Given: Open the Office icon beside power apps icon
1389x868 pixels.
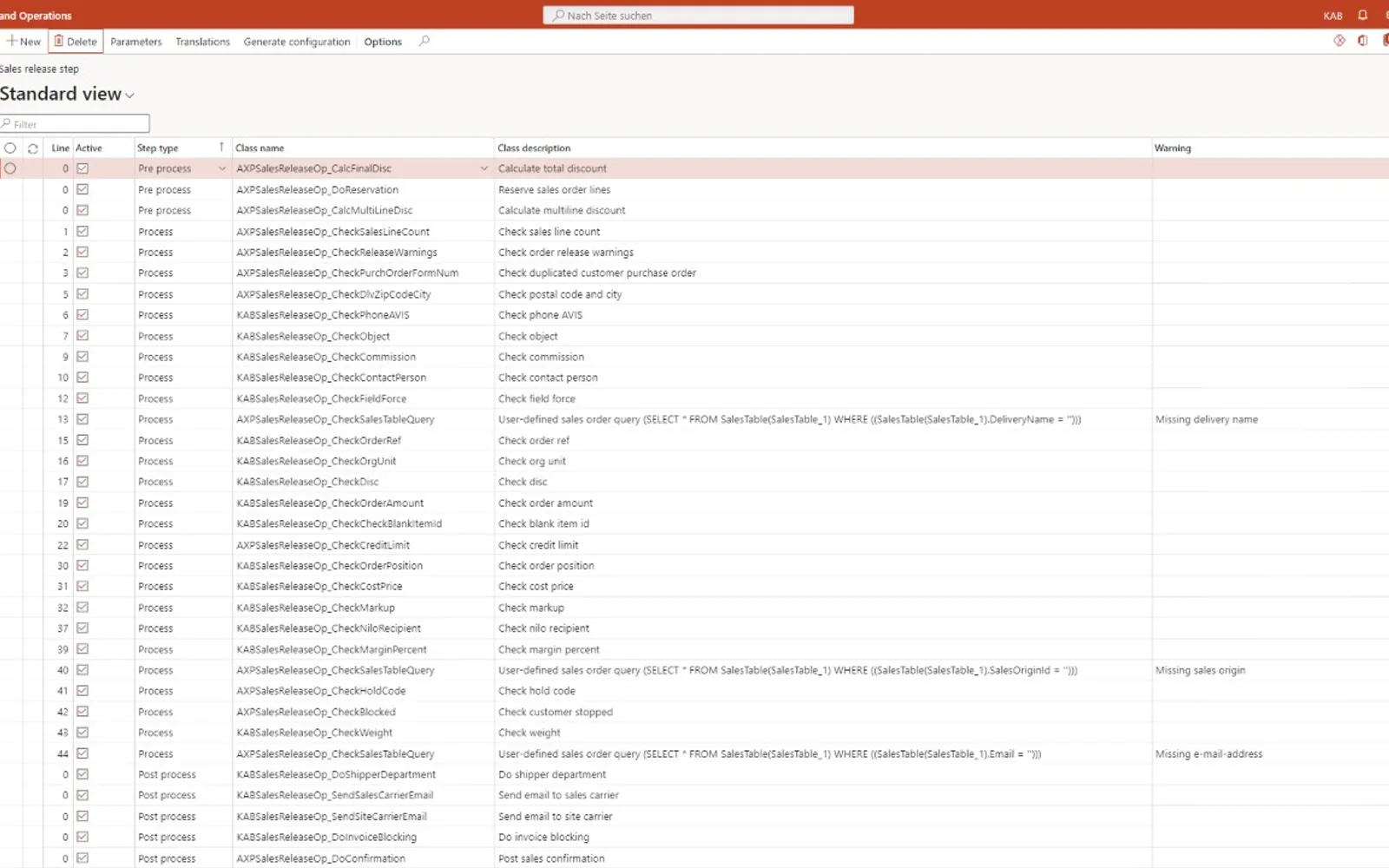Looking at the screenshot, I should click(1363, 41).
